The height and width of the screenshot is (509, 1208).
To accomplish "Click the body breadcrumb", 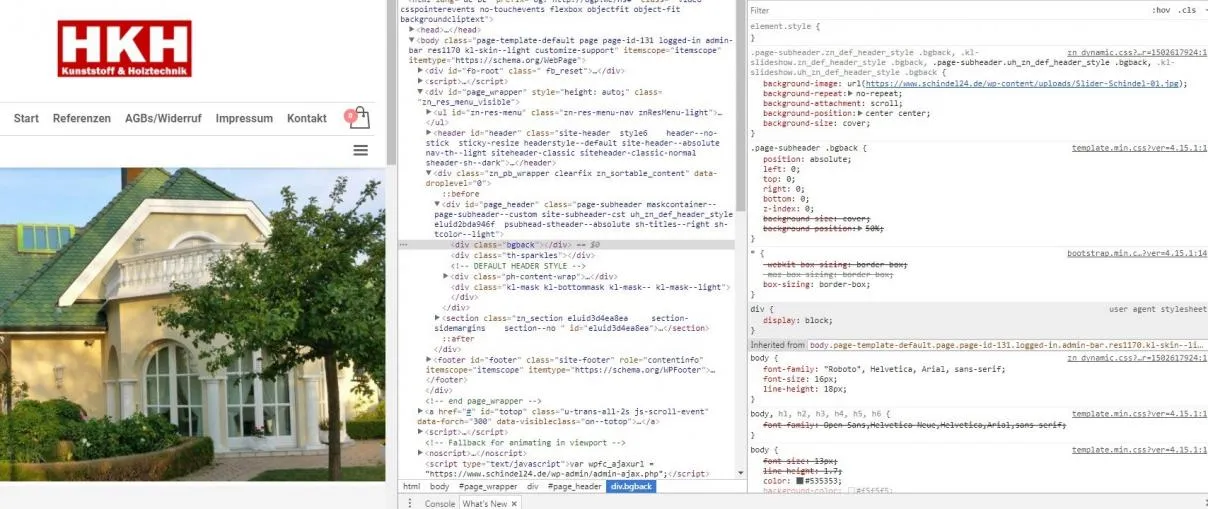I will pos(439,487).
